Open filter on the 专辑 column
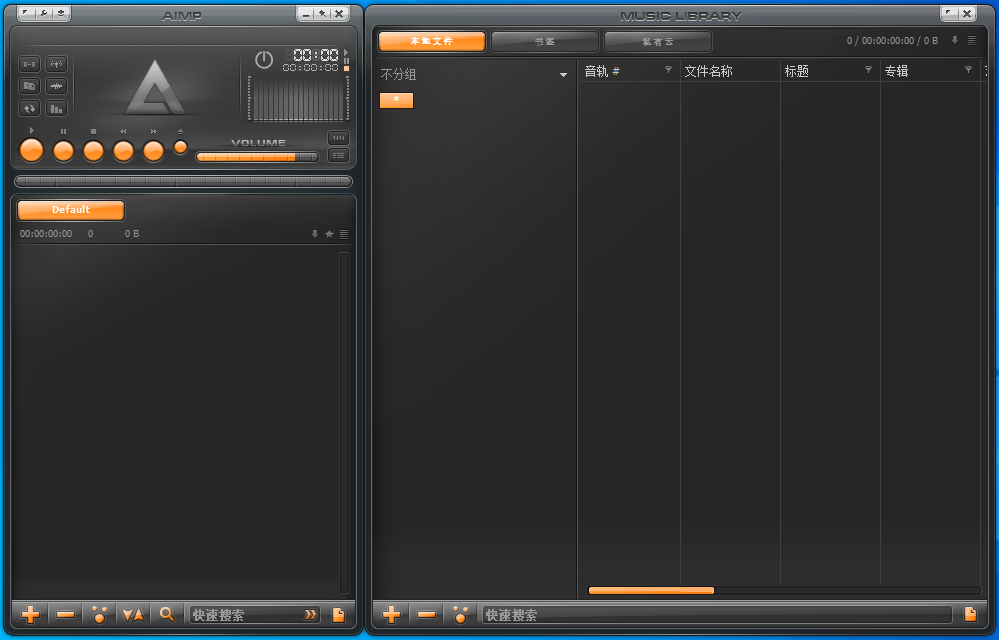 point(968,70)
